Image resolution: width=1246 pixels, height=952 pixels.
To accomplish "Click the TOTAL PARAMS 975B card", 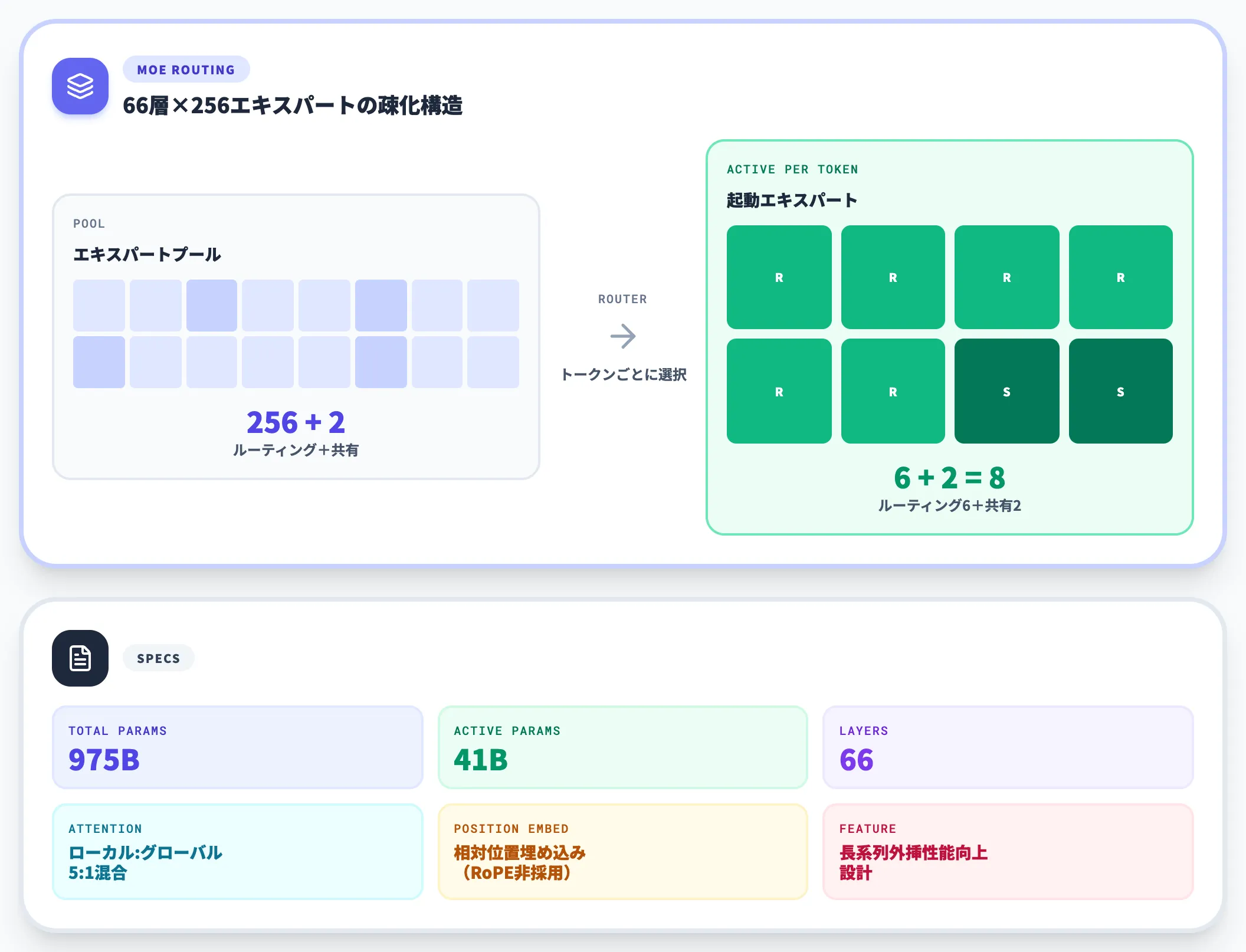I will click(x=238, y=747).
